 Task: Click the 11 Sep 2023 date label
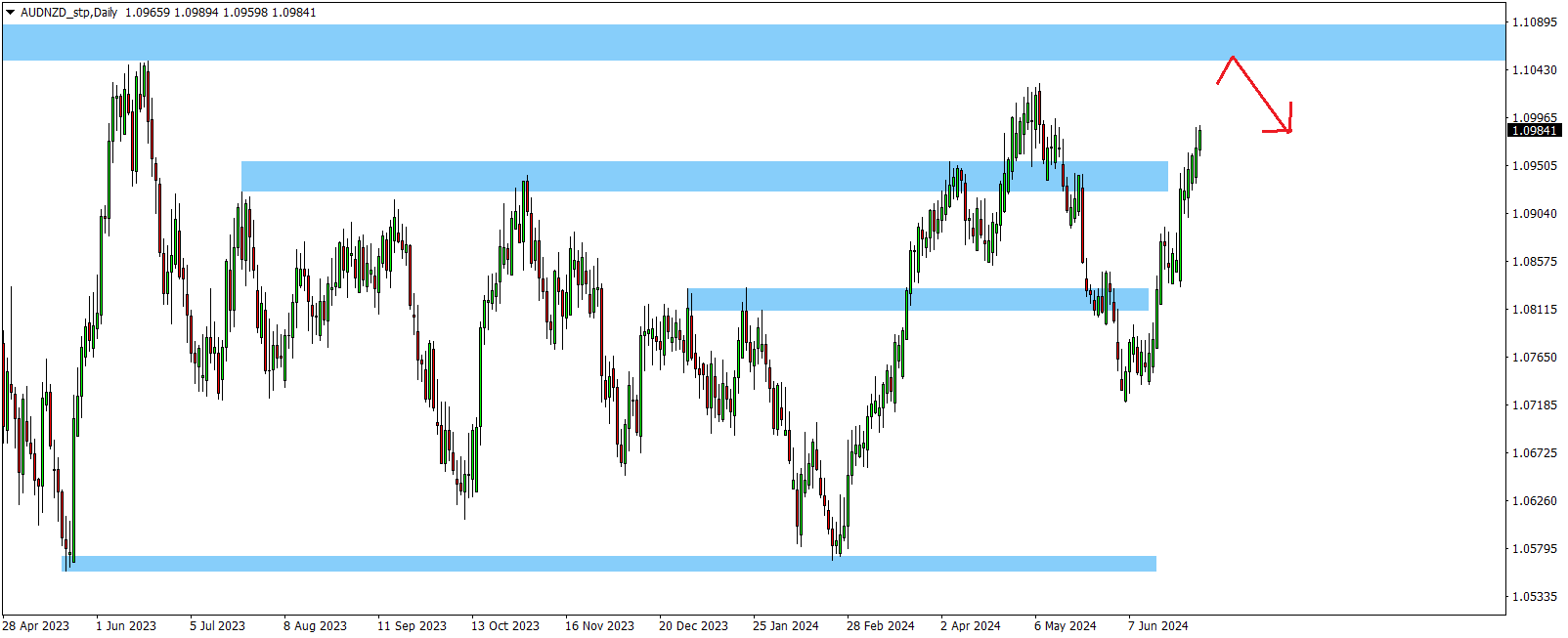click(x=413, y=626)
